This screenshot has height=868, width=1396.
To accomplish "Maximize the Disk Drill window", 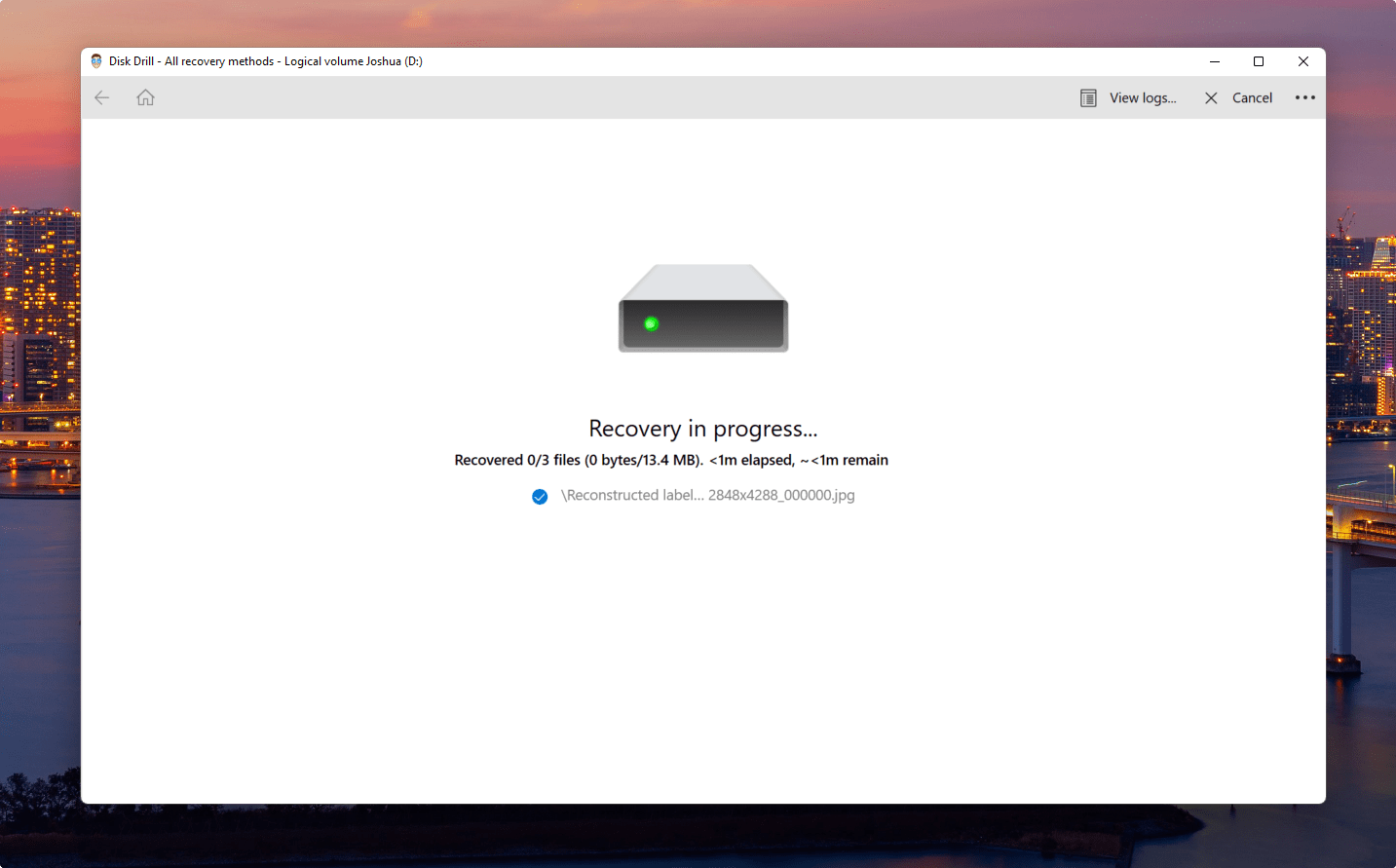I will point(1259,61).
